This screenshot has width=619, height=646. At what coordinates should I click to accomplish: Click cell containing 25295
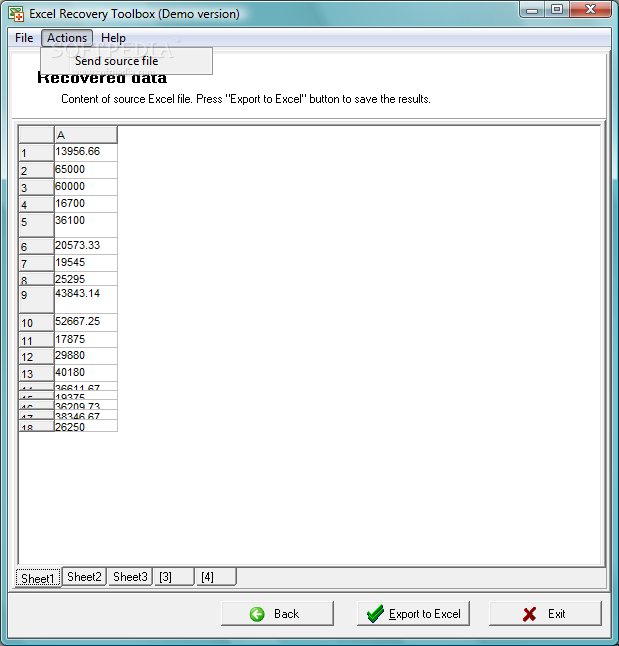86,279
